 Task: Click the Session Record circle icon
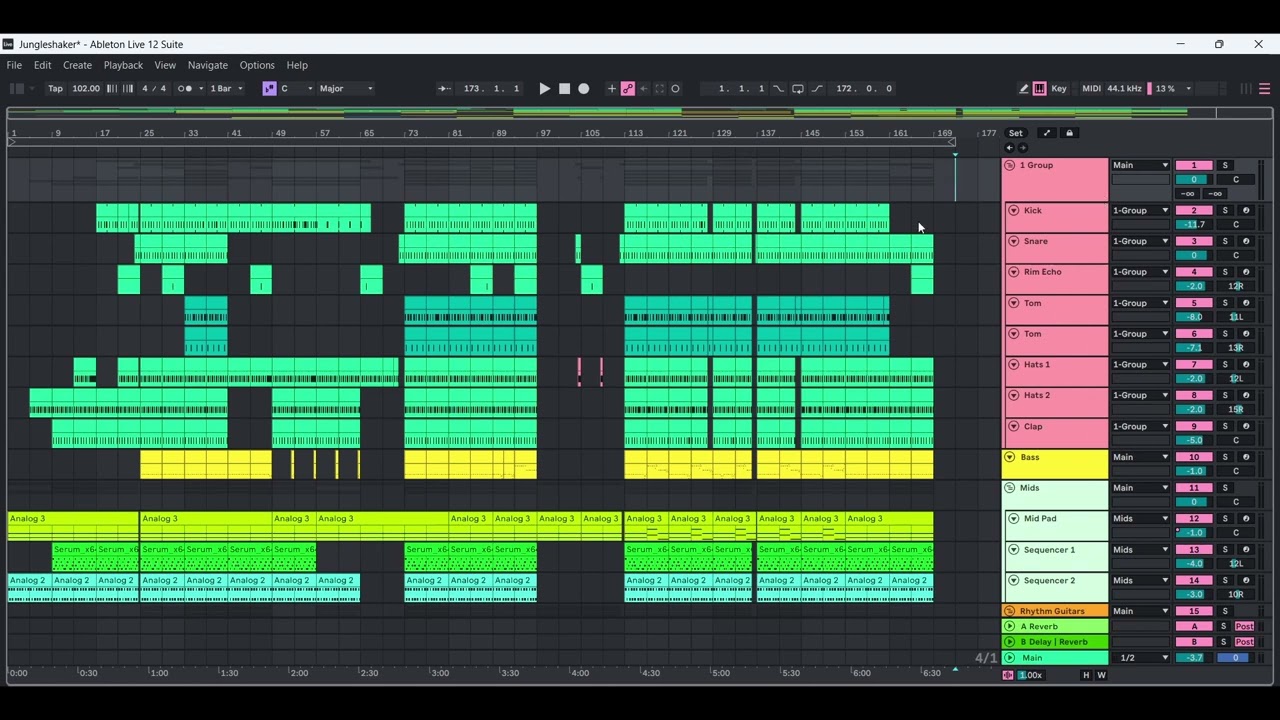[675, 88]
